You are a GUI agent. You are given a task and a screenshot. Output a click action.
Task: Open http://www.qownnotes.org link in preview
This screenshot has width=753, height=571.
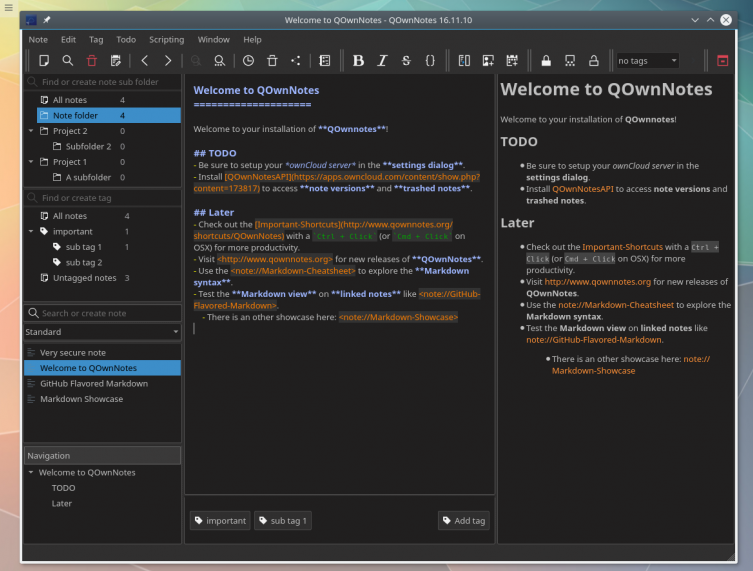(x=597, y=282)
